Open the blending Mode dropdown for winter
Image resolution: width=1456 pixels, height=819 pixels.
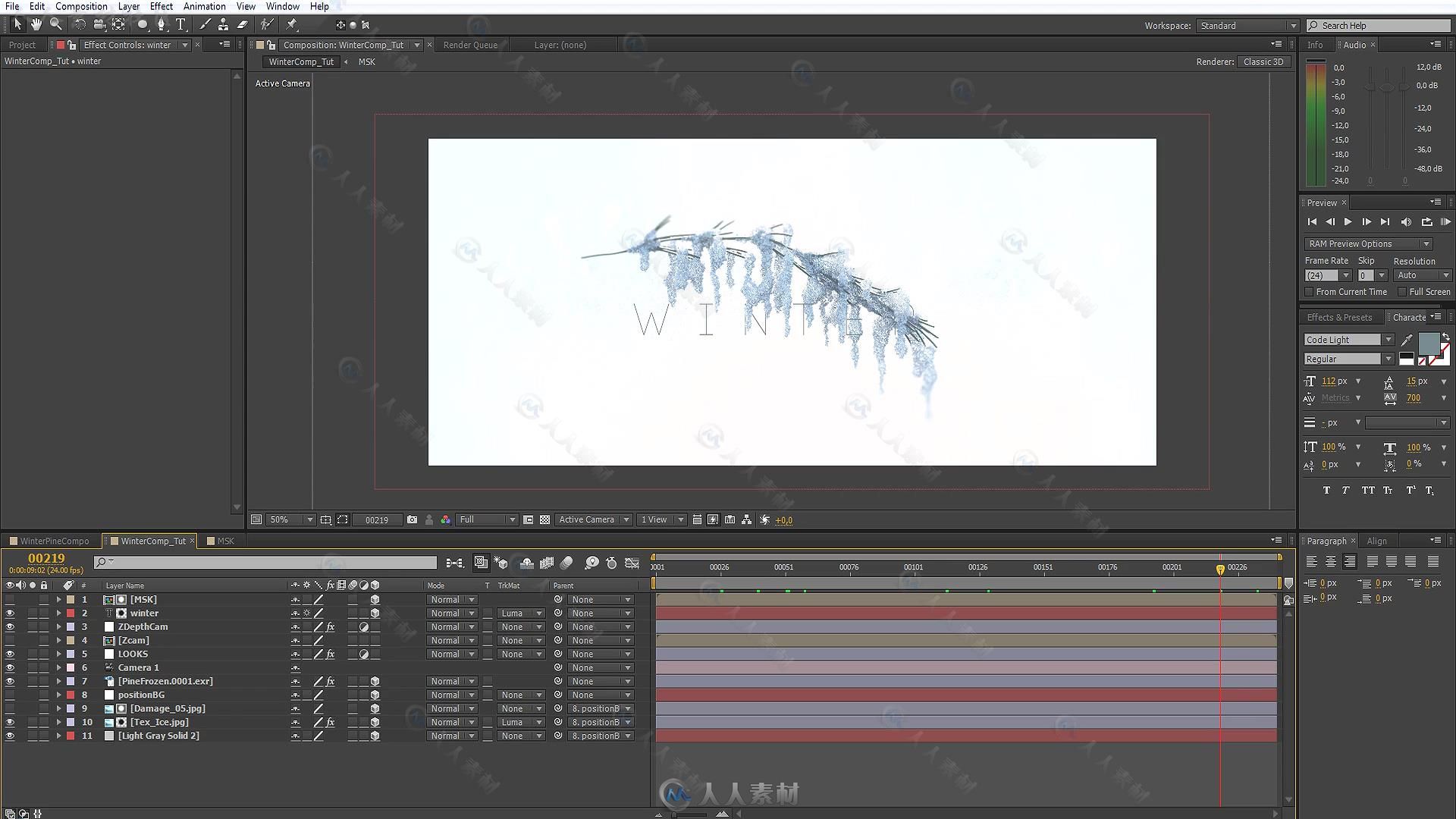(452, 613)
